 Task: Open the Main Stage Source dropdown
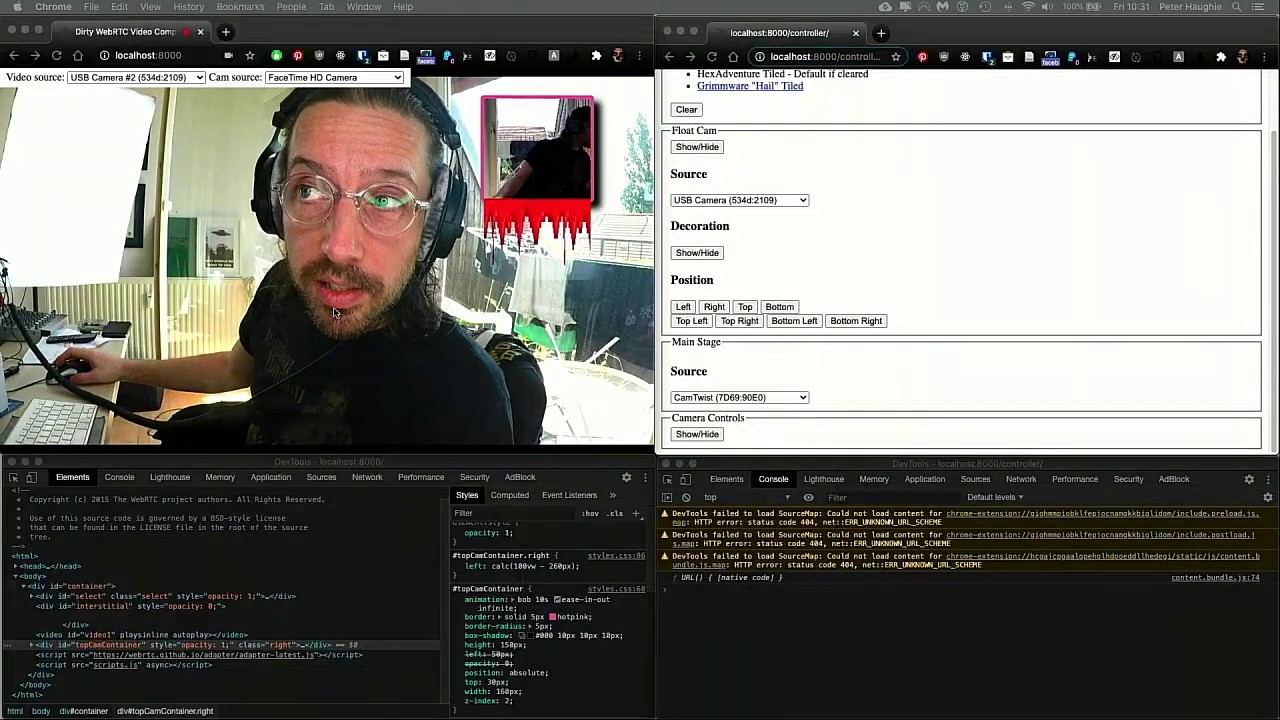coord(739,397)
